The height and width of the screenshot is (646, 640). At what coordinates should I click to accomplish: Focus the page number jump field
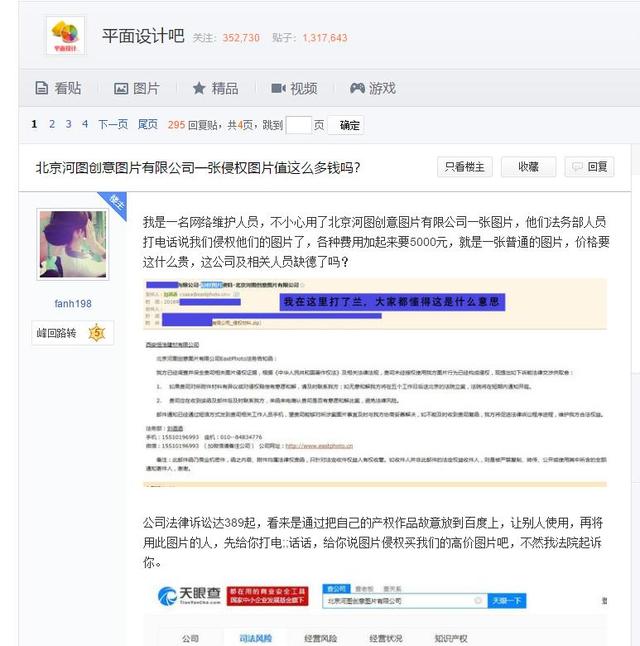click(299, 125)
